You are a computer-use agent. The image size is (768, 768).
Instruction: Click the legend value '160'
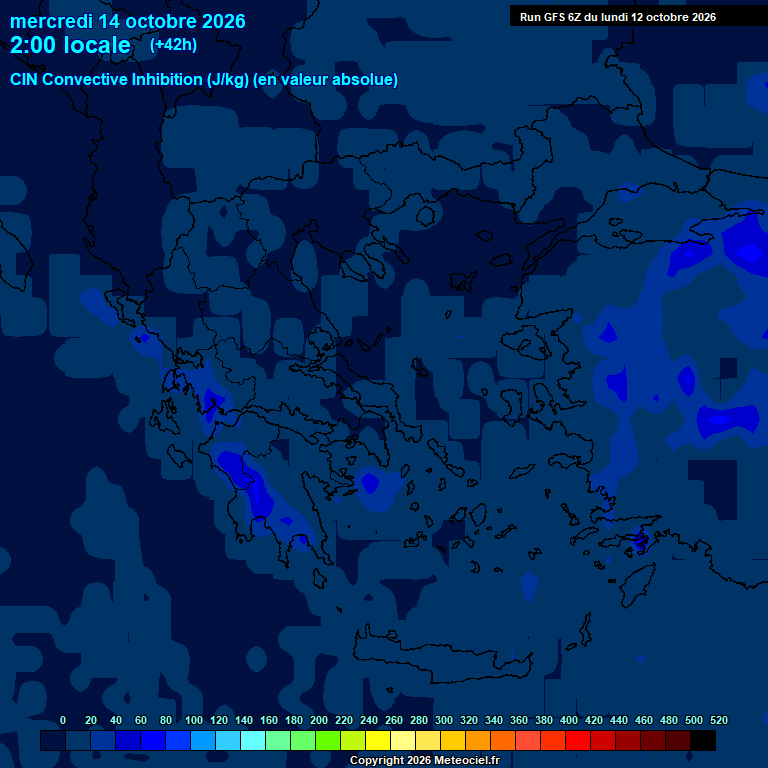point(269,720)
